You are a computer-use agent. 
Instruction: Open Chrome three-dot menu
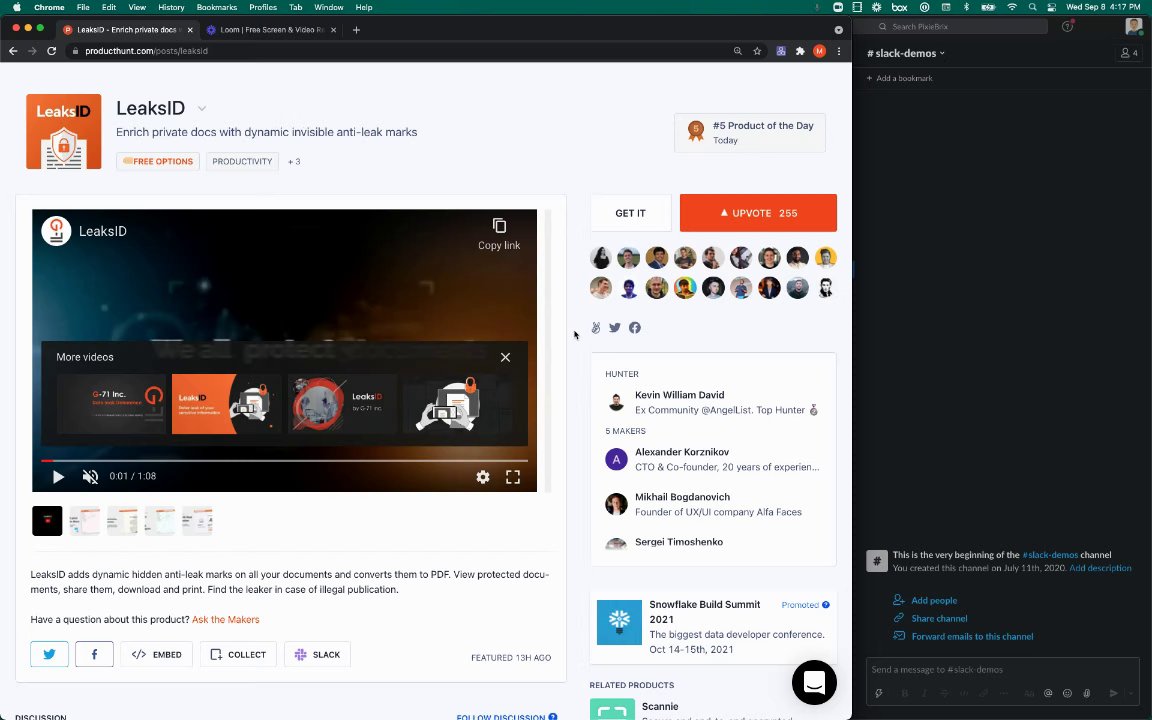point(838,51)
